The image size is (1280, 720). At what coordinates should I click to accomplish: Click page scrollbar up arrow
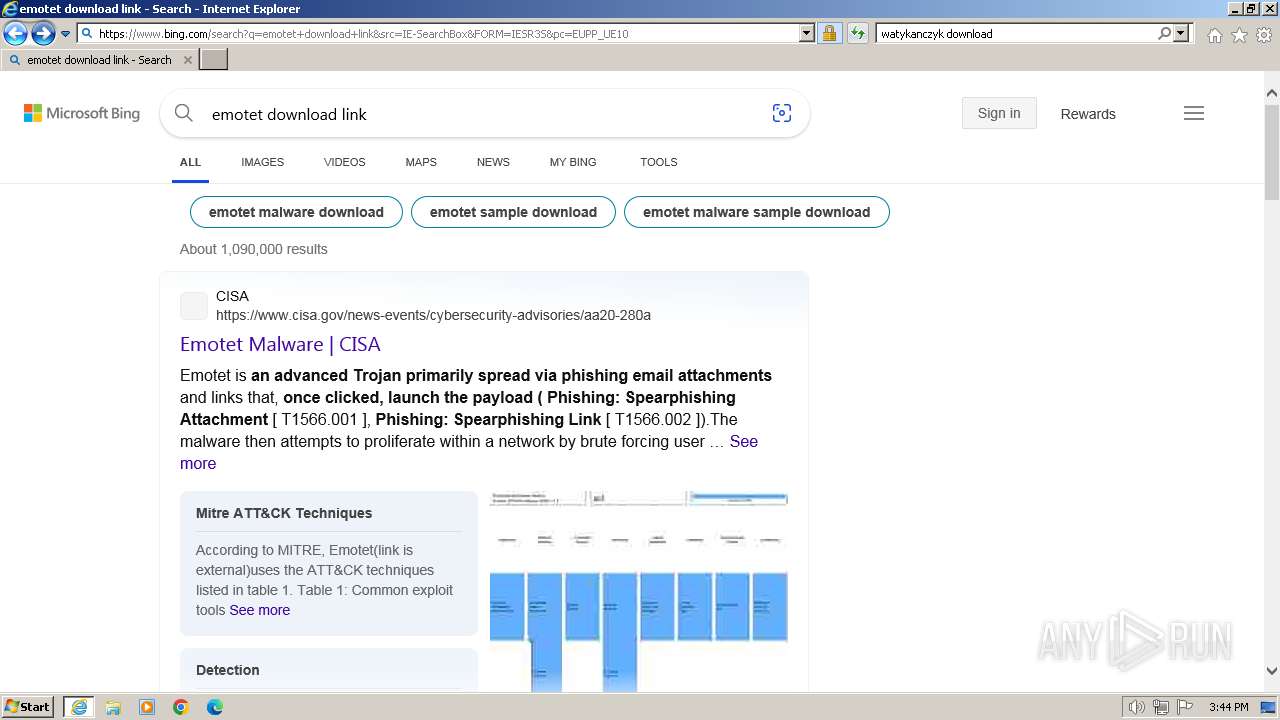point(1271,93)
